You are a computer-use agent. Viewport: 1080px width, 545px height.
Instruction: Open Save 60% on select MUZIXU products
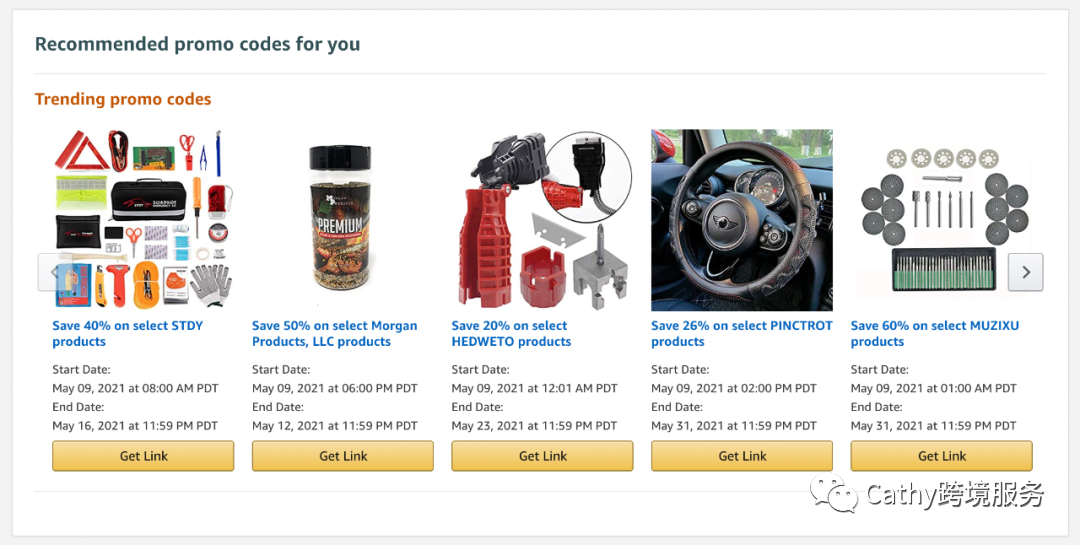(x=934, y=333)
